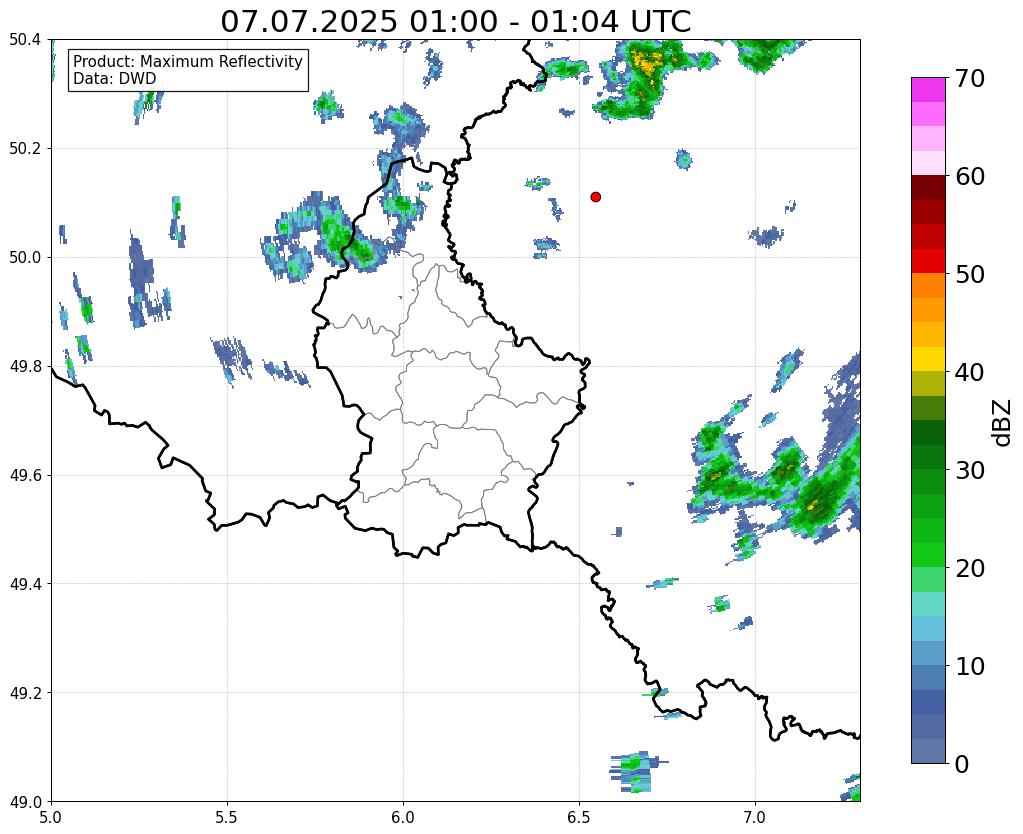Click the 49.8 latitude tick label
The width and height of the screenshot is (1023, 834).
(25, 367)
